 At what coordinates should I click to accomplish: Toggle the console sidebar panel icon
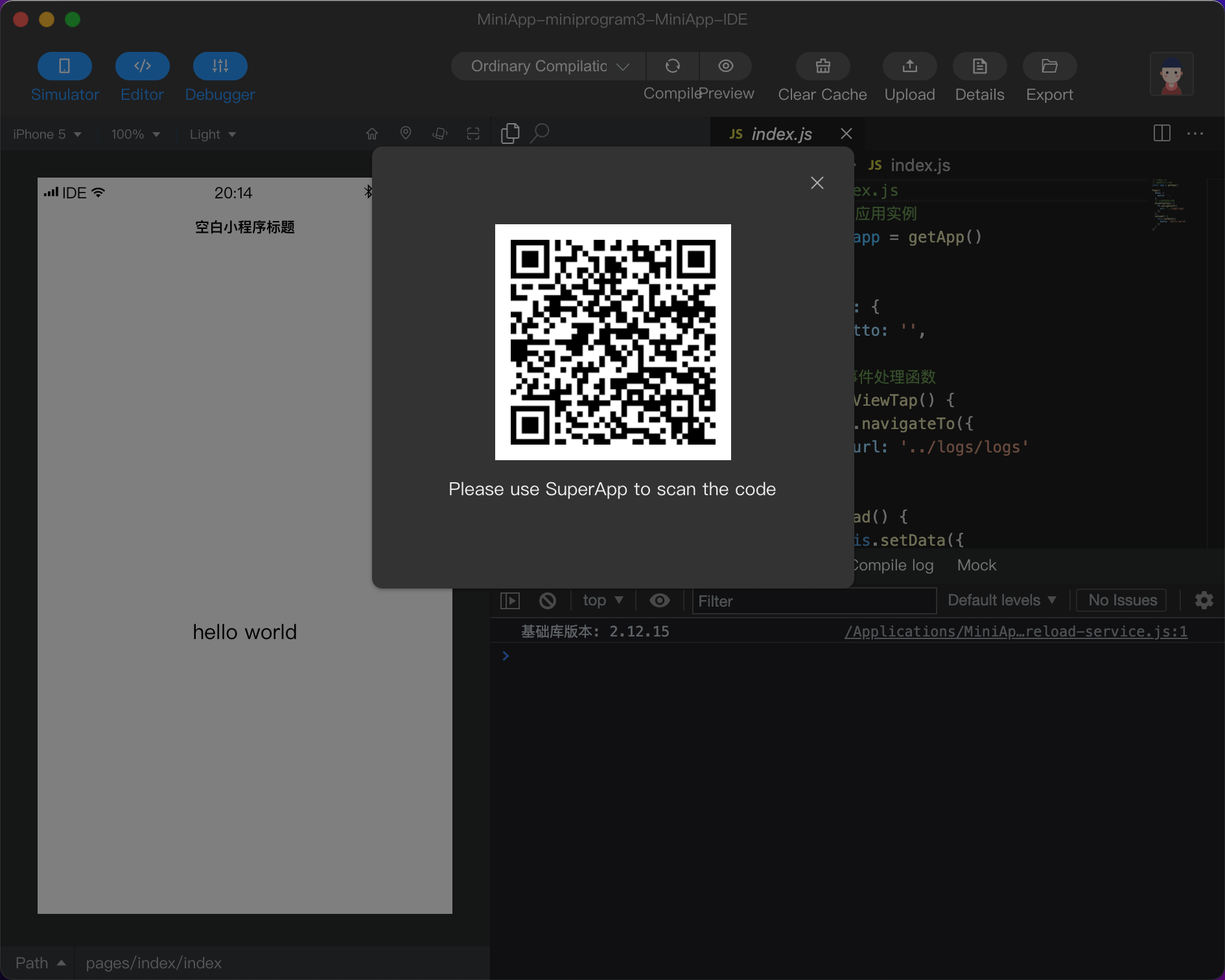510,601
